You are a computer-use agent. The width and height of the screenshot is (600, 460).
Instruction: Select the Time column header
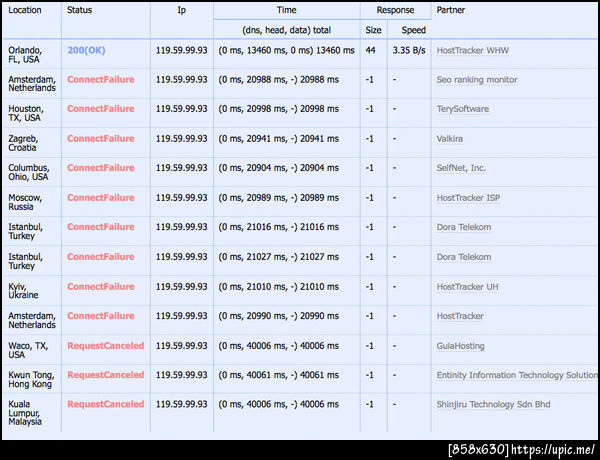286,10
